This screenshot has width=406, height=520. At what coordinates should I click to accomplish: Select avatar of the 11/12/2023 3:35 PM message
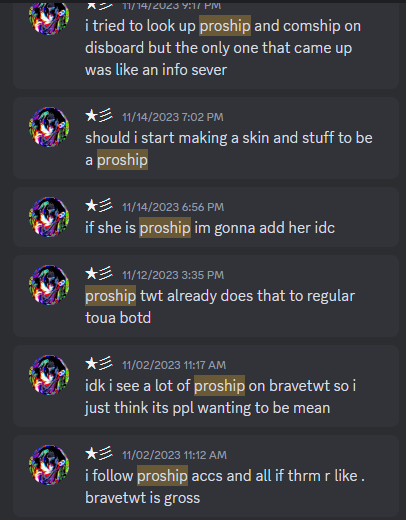(49, 285)
